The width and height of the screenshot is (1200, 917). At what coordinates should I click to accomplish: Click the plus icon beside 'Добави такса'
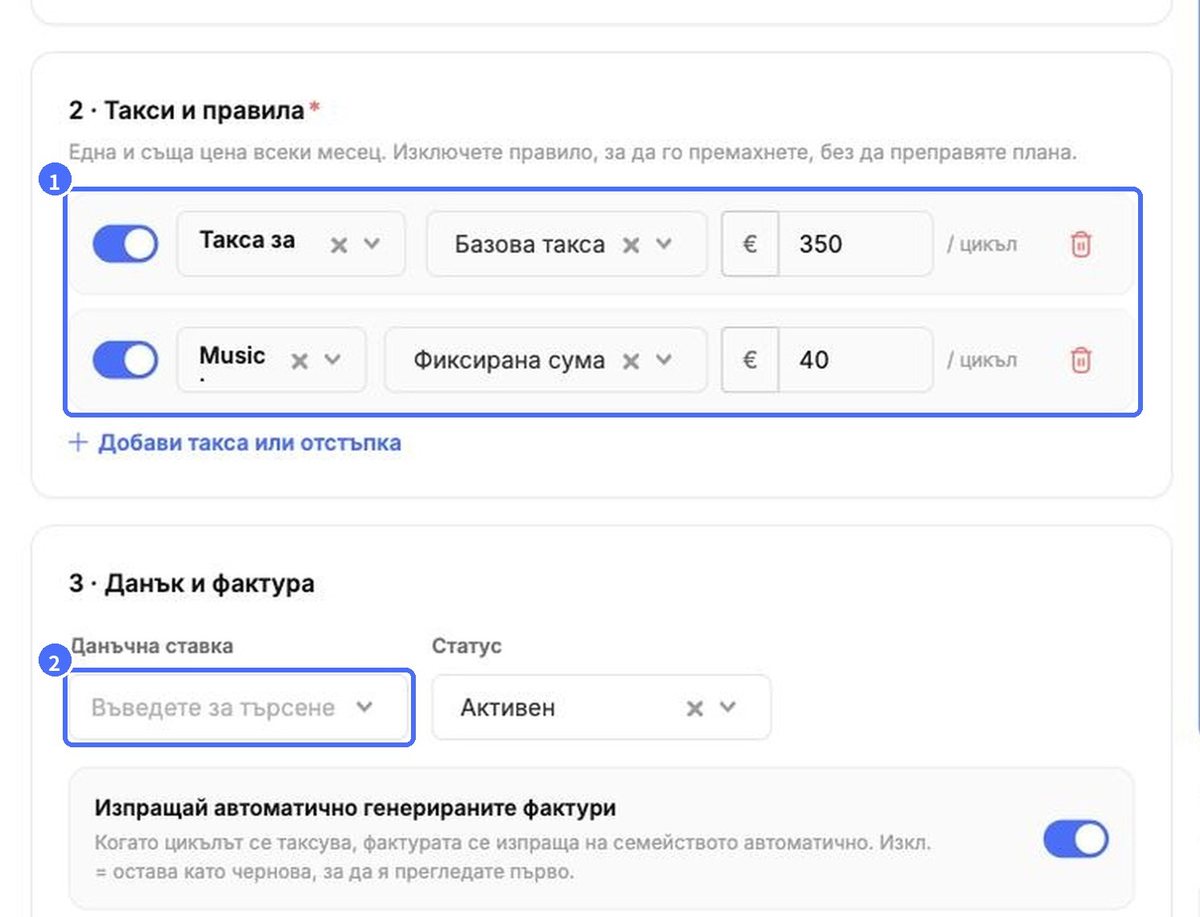click(78, 442)
